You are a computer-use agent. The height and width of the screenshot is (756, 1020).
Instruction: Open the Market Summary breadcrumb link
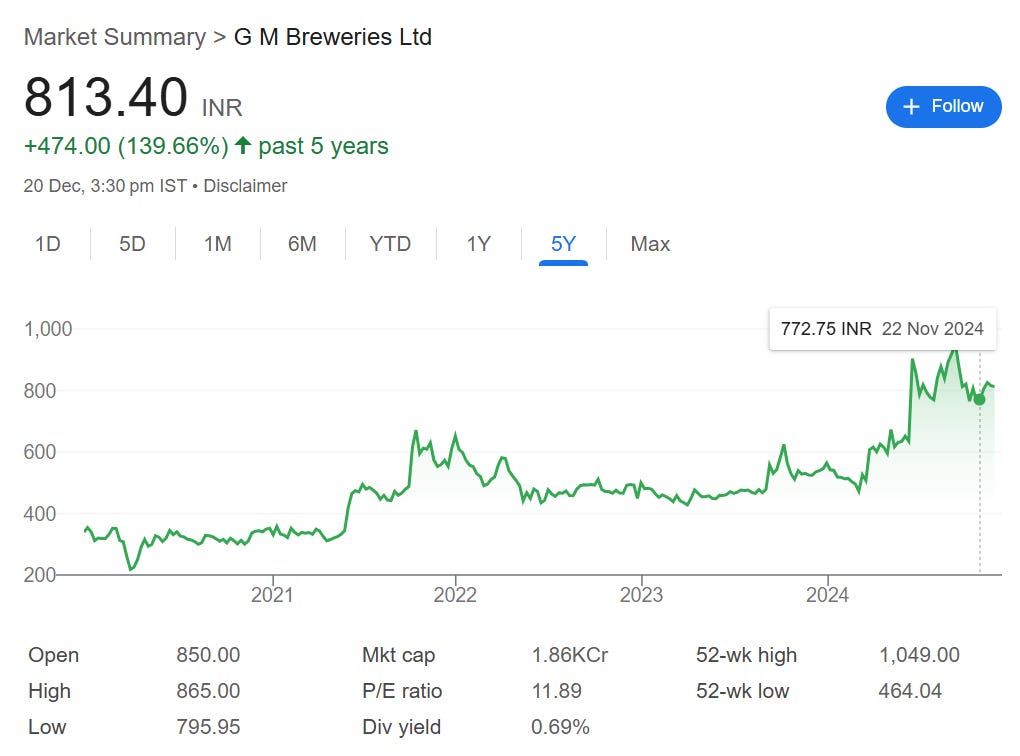(114, 37)
